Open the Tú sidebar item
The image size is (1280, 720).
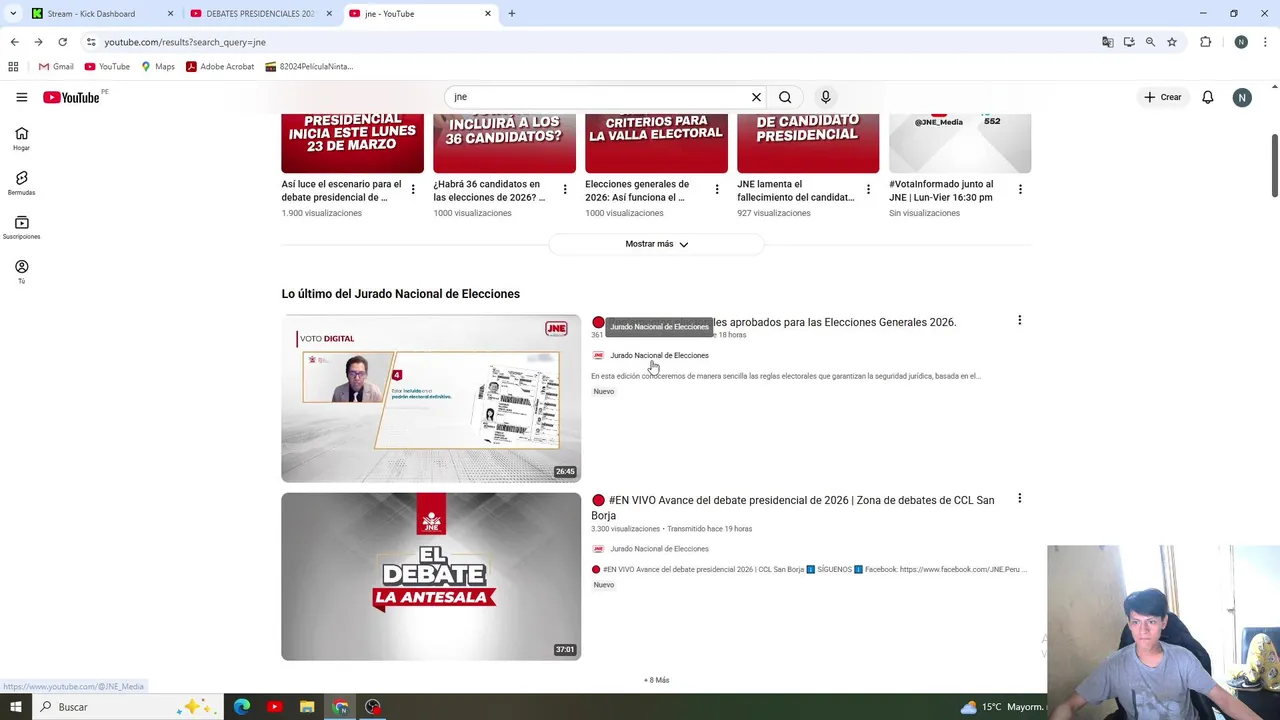click(x=21, y=272)
